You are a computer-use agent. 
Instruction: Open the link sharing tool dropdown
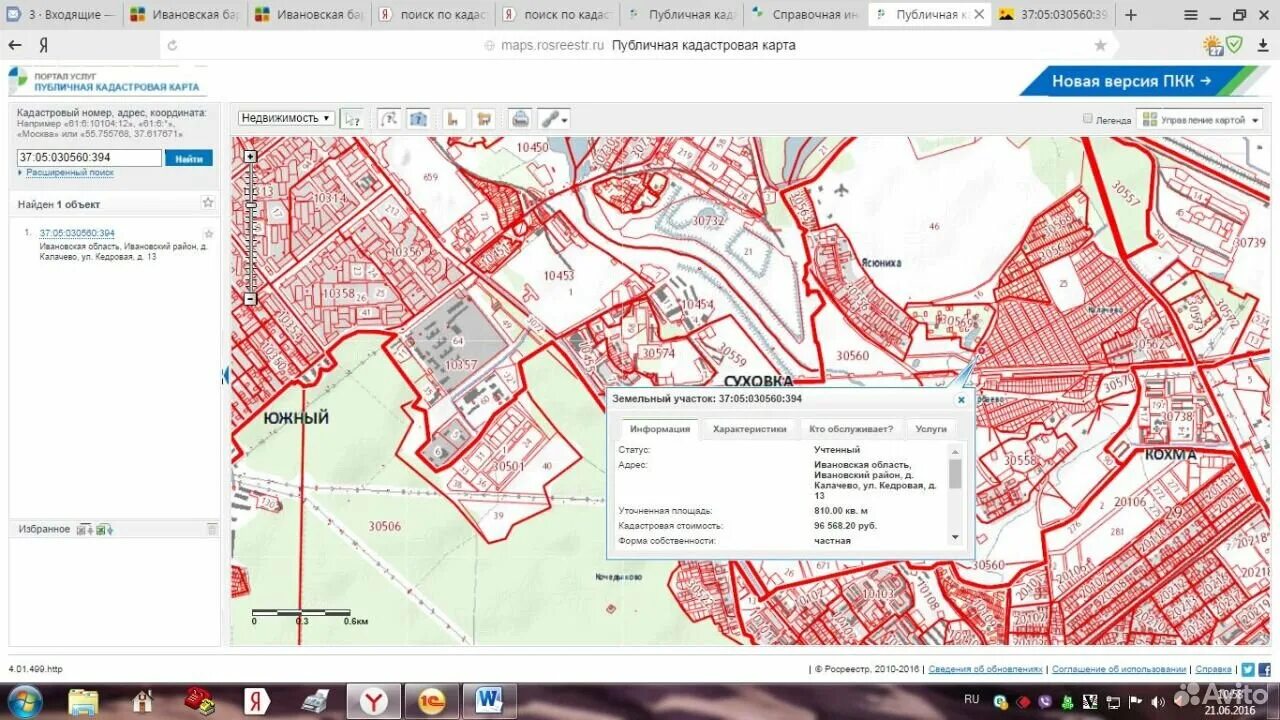tap(554, 118)
